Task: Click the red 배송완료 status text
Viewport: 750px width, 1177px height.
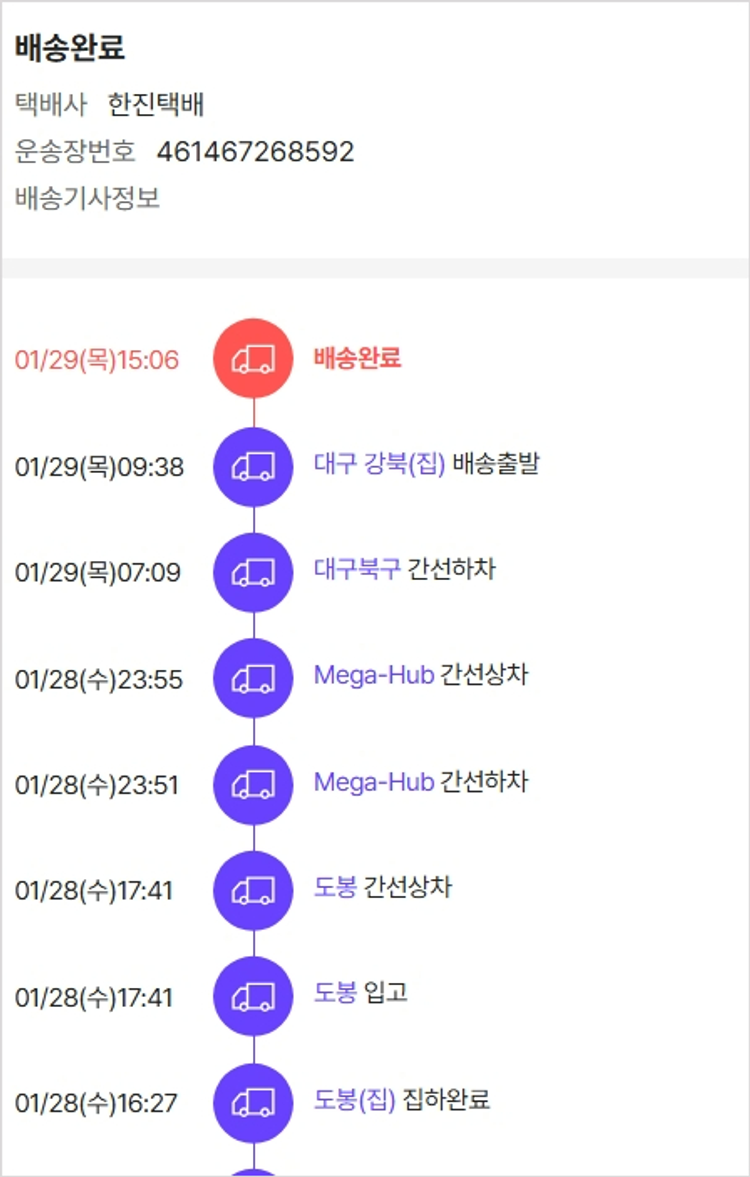Action: point(357,358)
